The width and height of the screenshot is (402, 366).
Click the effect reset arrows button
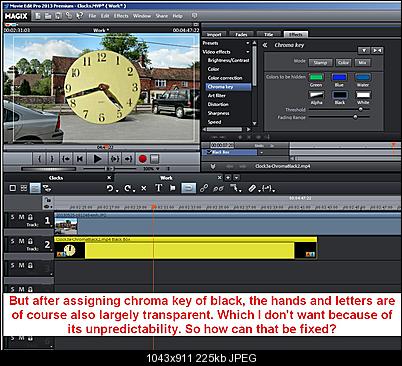tap(377, 50)
